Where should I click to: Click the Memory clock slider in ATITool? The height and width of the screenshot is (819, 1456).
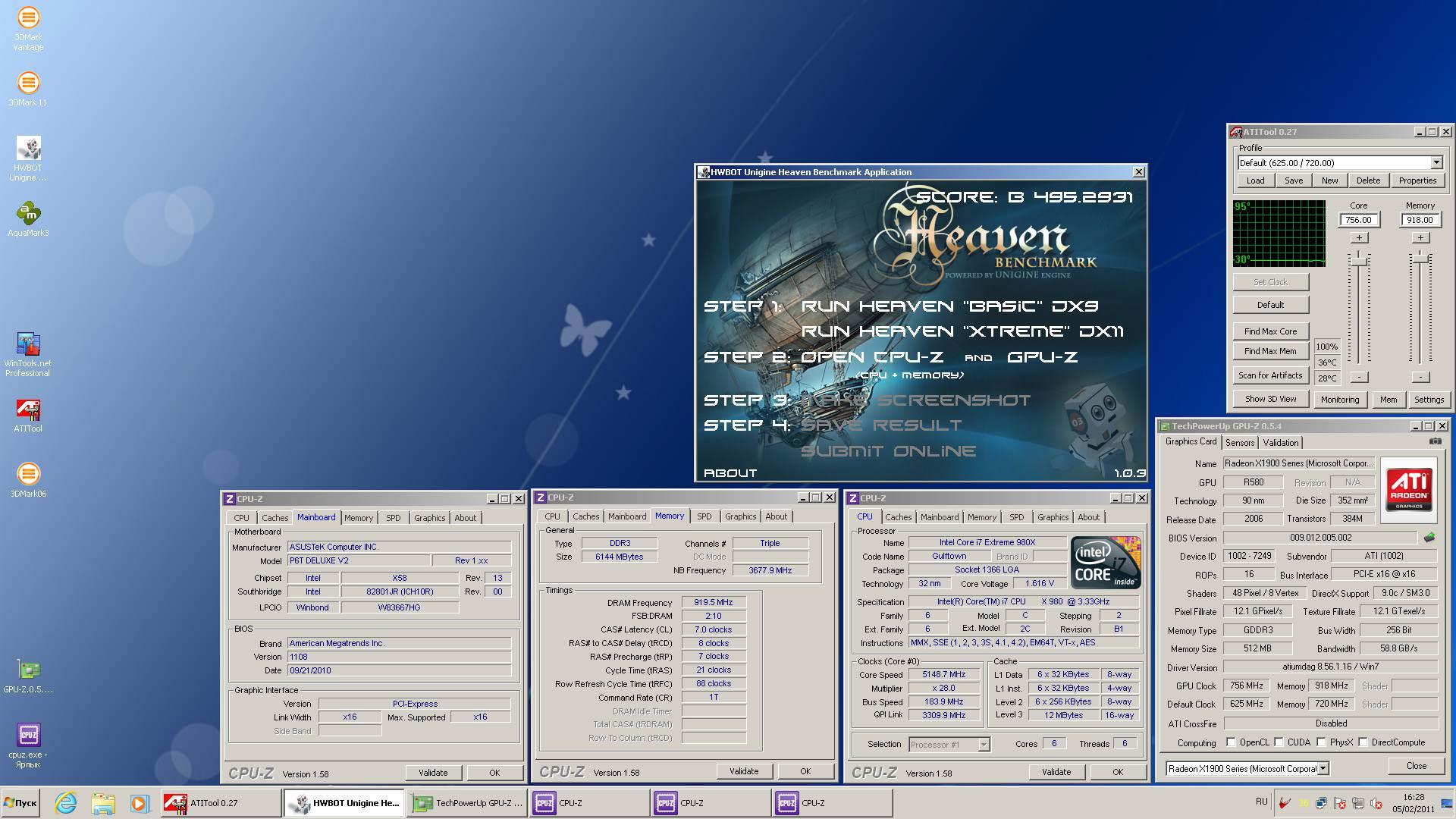point(1420,259)
